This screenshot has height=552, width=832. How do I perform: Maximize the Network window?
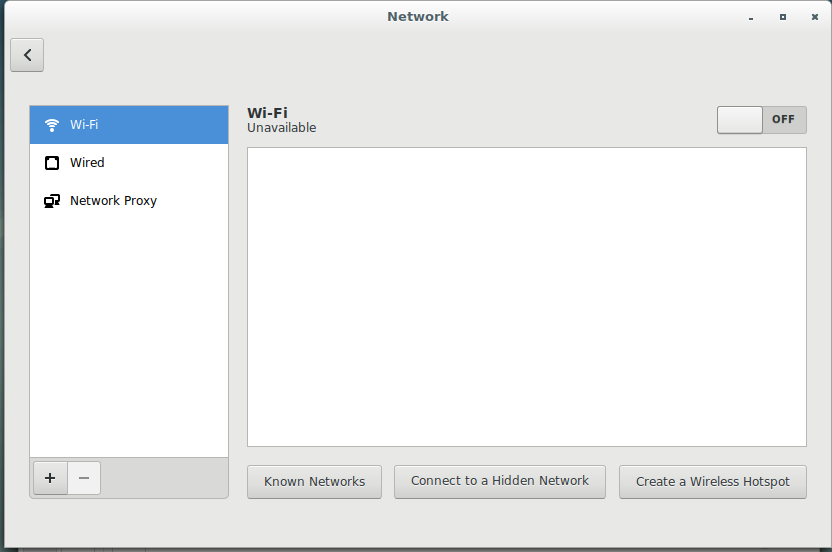(x=783, y=17)
